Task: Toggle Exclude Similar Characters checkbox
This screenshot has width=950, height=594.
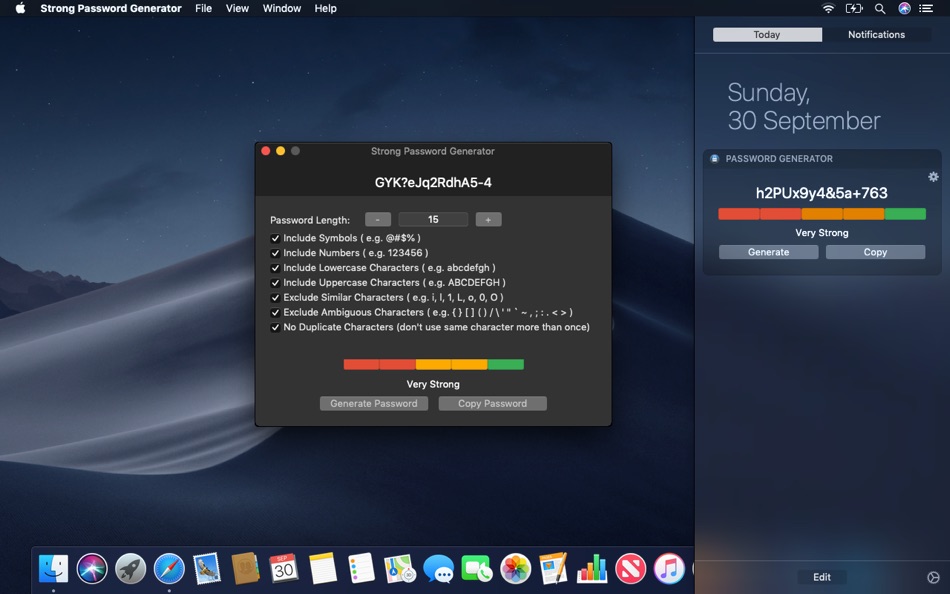Action: coord(275,298)
